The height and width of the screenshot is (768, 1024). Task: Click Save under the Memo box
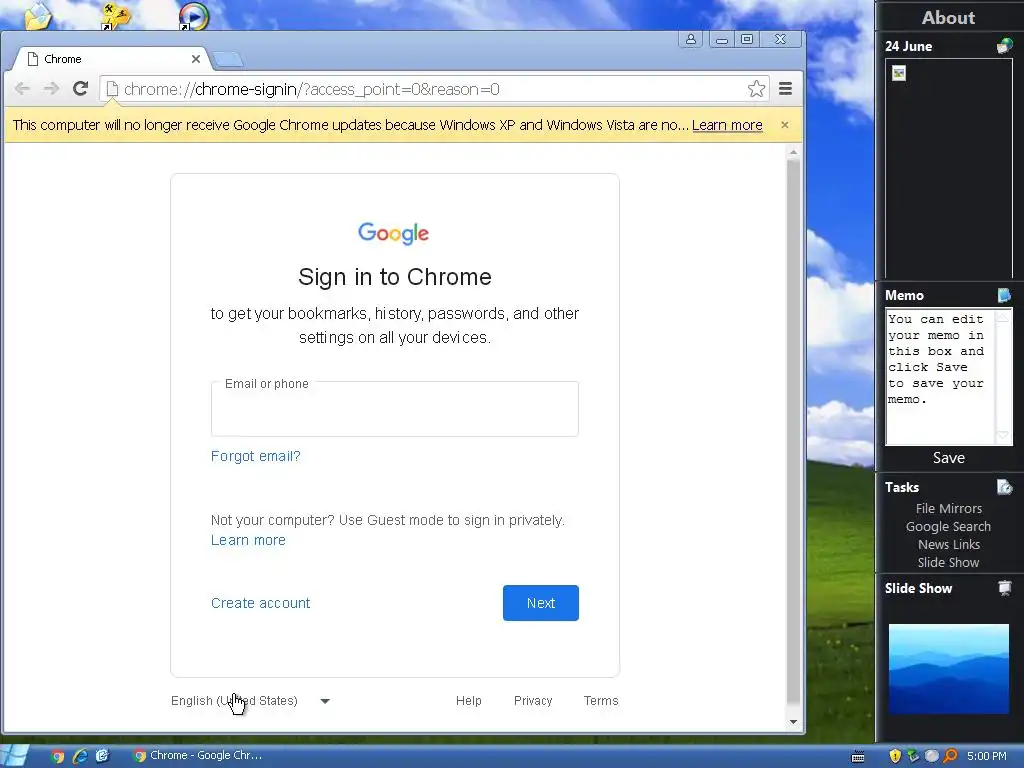[x=949, y=458]
